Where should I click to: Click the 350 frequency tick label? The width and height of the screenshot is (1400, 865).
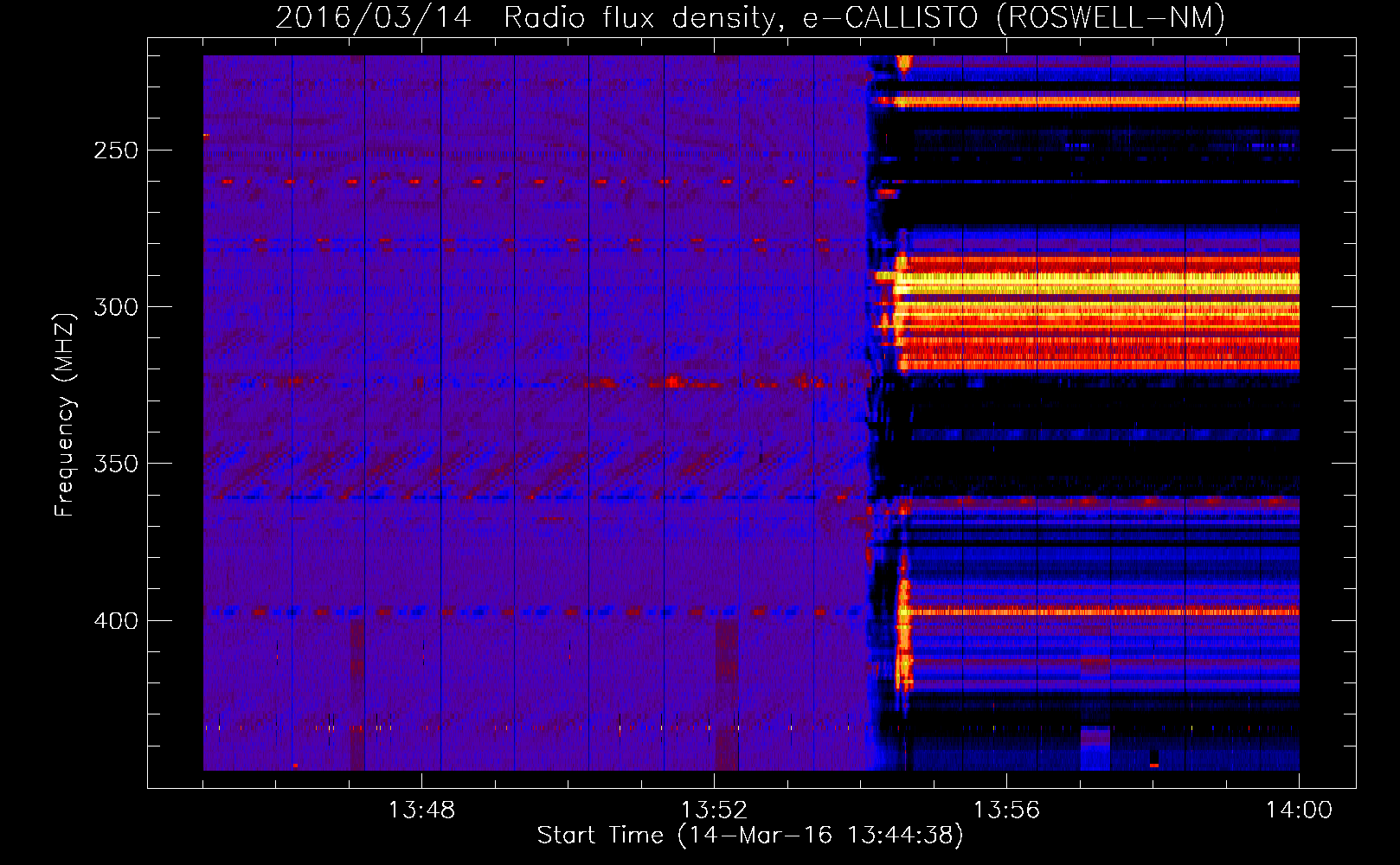[116, 464]
